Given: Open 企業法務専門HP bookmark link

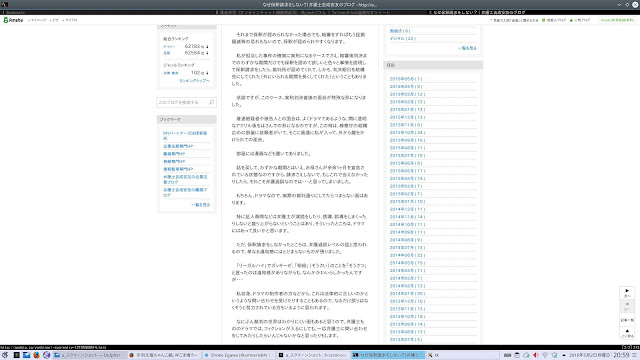Looking at the screenshot, I should tap(178, 146).
